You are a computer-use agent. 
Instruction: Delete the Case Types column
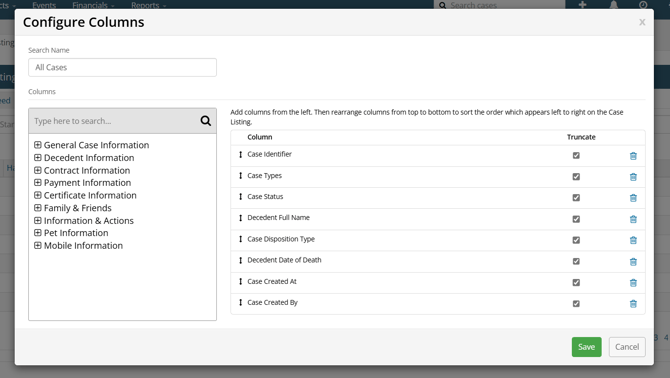pyautogui.click(x=633, y=177)
